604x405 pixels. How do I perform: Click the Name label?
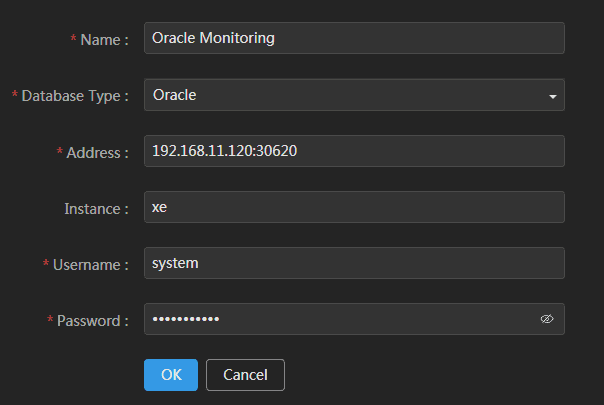(x=104, y=40)
